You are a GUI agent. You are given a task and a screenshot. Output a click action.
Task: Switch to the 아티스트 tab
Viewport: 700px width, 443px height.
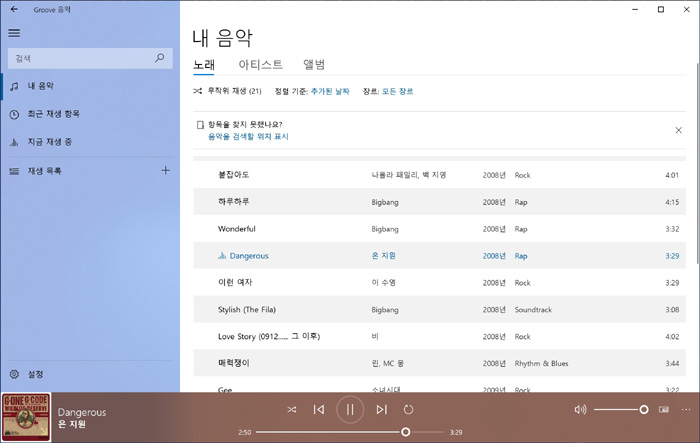pyautogui.click(x=260, y=65)
